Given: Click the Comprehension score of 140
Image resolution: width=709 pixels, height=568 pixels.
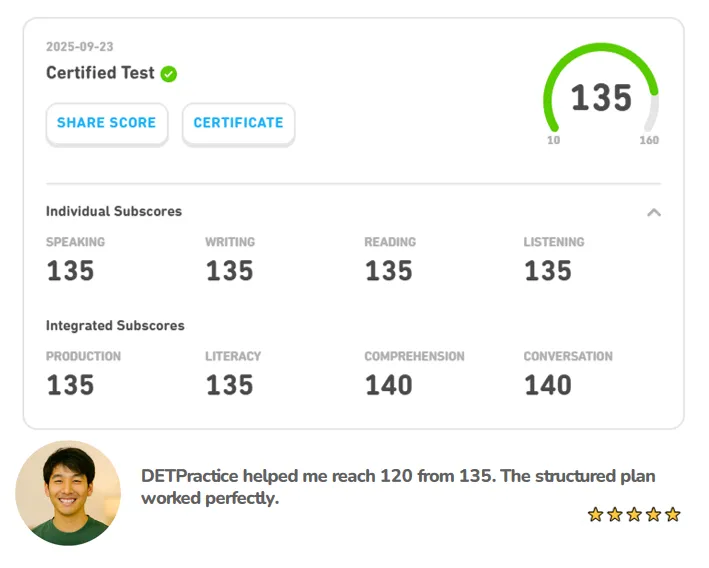Looking at the screenshot, I should pyautogui.click(x=389, y=385).
